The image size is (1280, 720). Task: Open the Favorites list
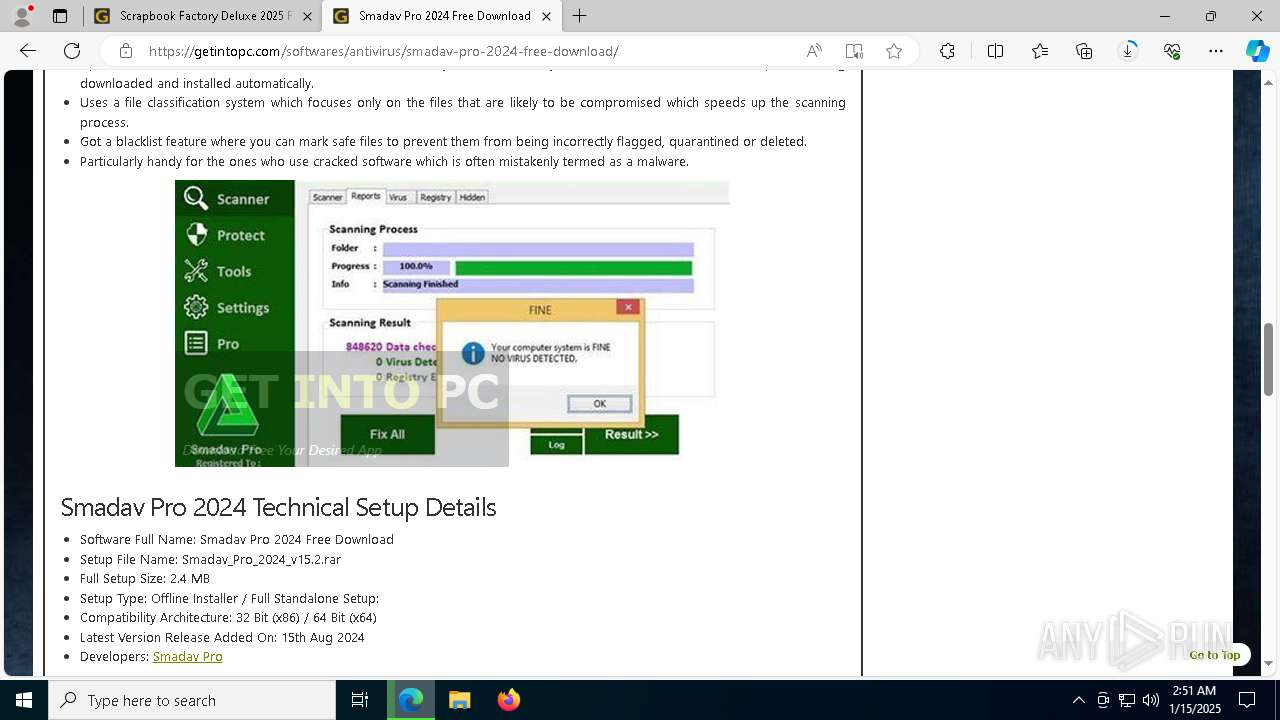coord(1040,51)
